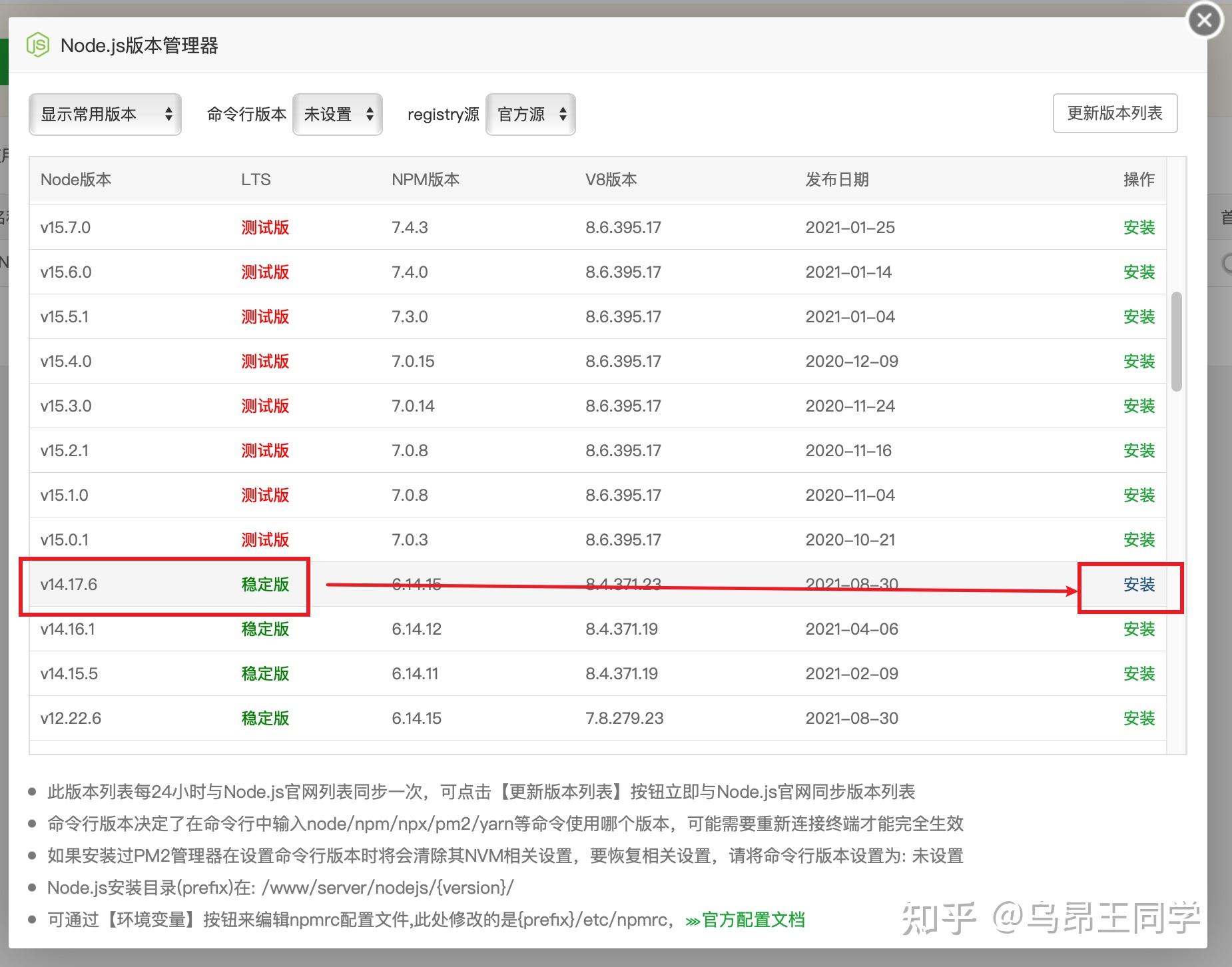Image resolution: width=1232 pixels, height=967 pixels.
Task: Install Node v12.22.6
Action: click(1139, 718)
